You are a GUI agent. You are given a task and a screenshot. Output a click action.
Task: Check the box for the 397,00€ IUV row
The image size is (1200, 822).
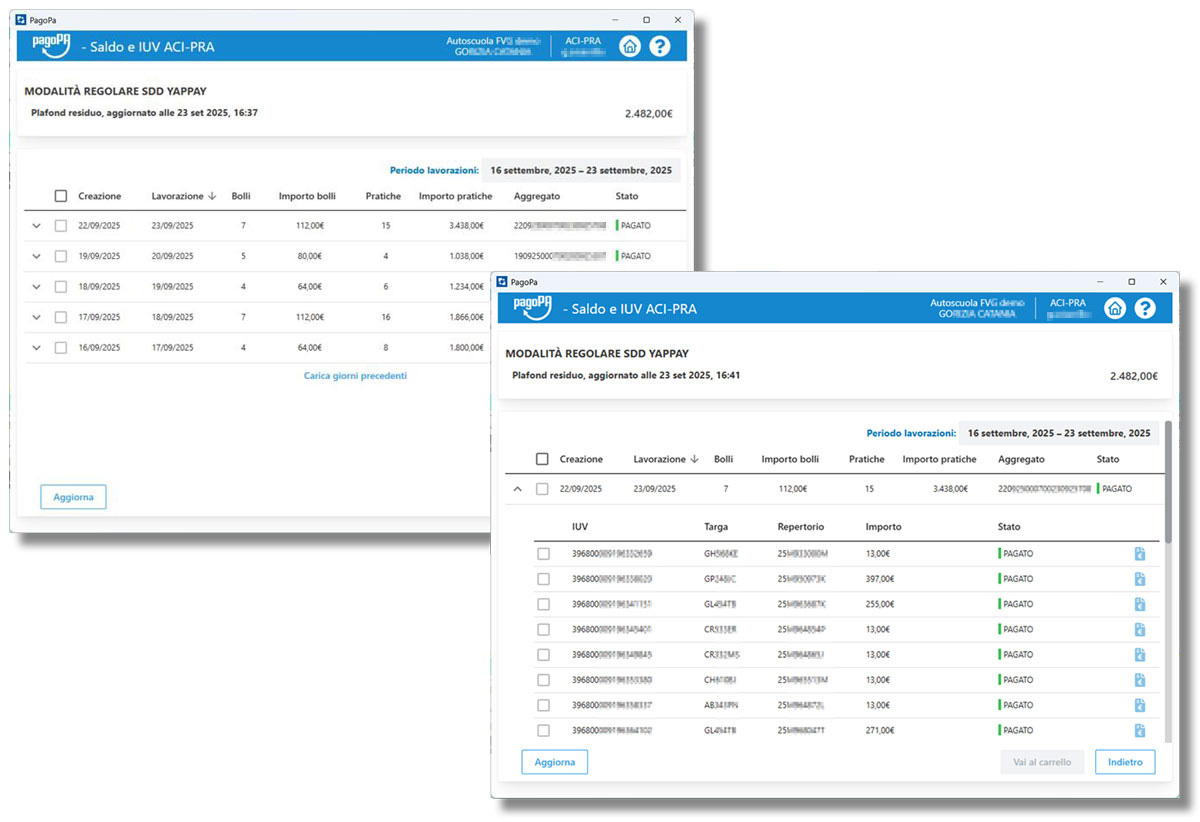pos(543,579)
